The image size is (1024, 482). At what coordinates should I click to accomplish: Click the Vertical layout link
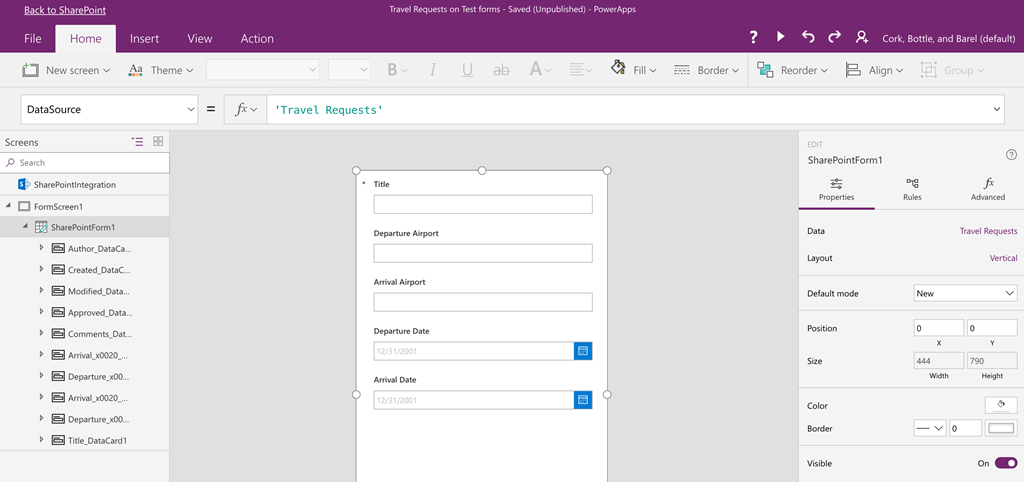tap(1004, 258)
